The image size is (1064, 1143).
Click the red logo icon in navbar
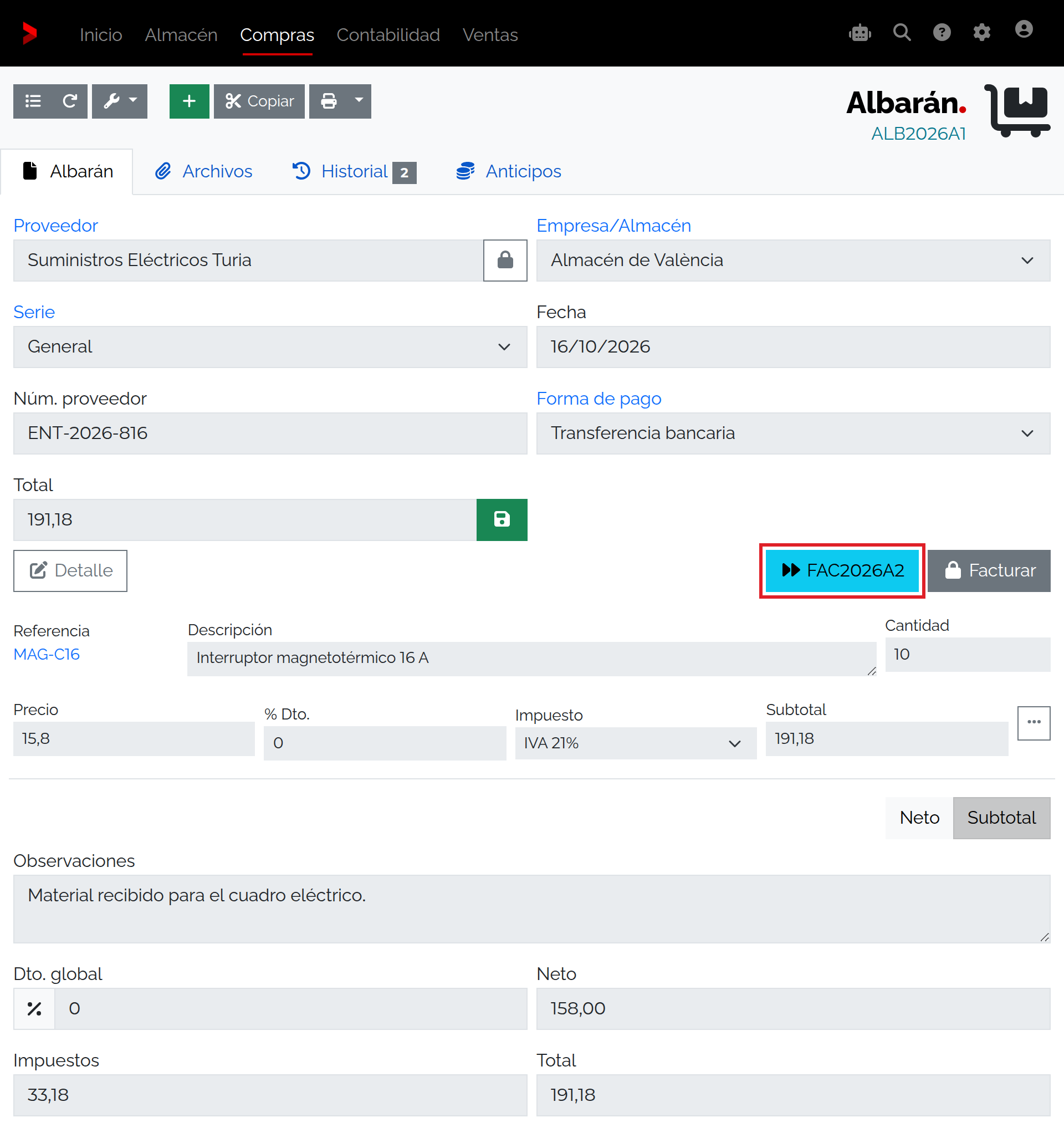(x=29, y=33)
